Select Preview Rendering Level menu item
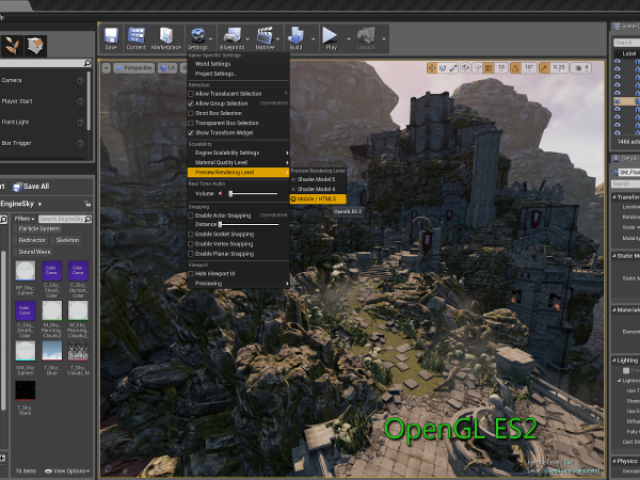 (238, 172)
